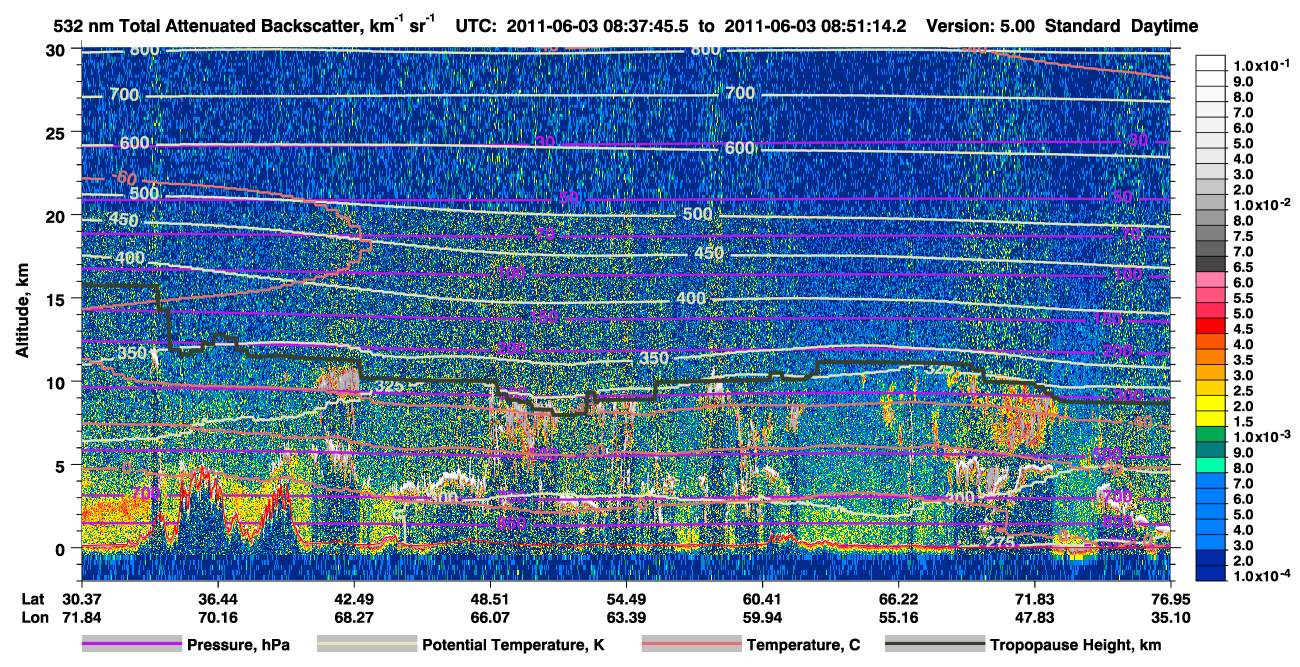Click latitude value 66.22
The image size is (1300, 667).
[x=899, y=598]
